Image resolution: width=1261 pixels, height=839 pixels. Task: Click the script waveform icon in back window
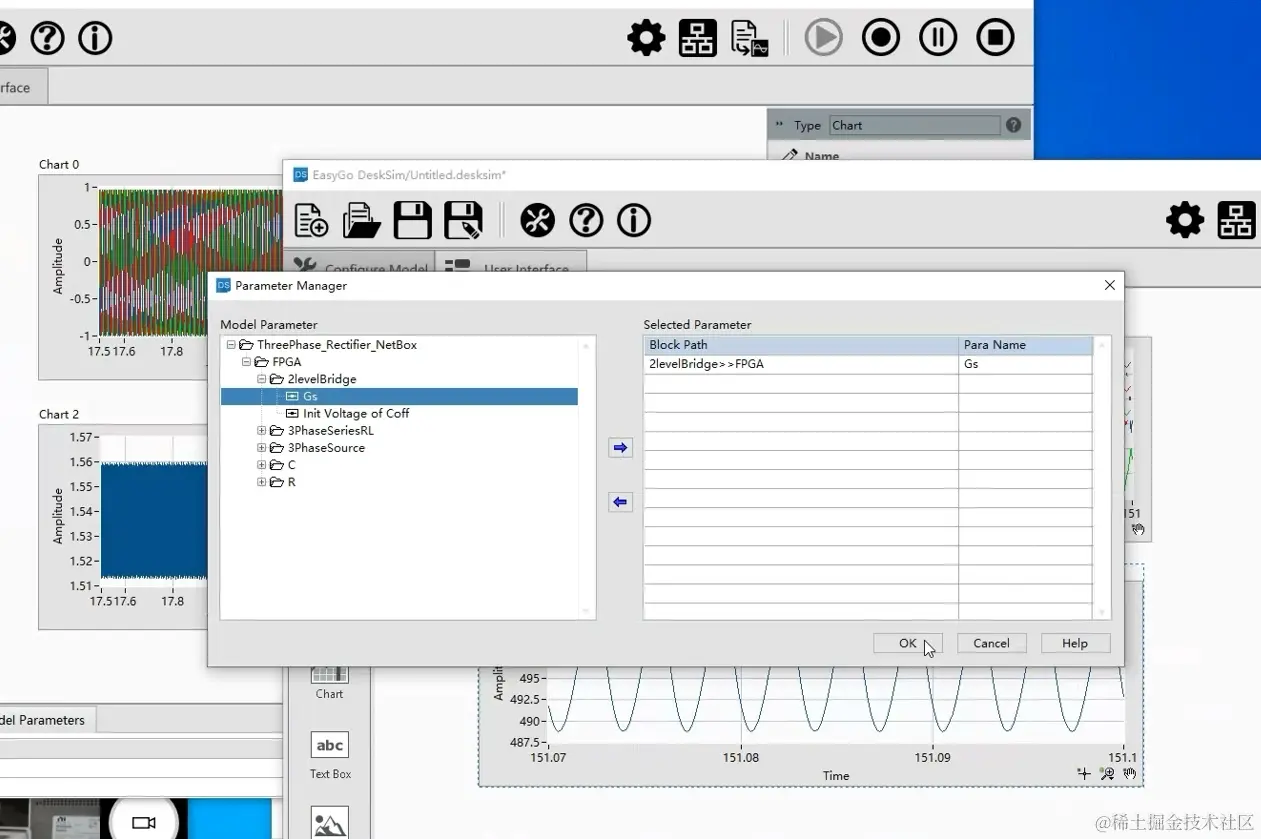tap(749, 38)
